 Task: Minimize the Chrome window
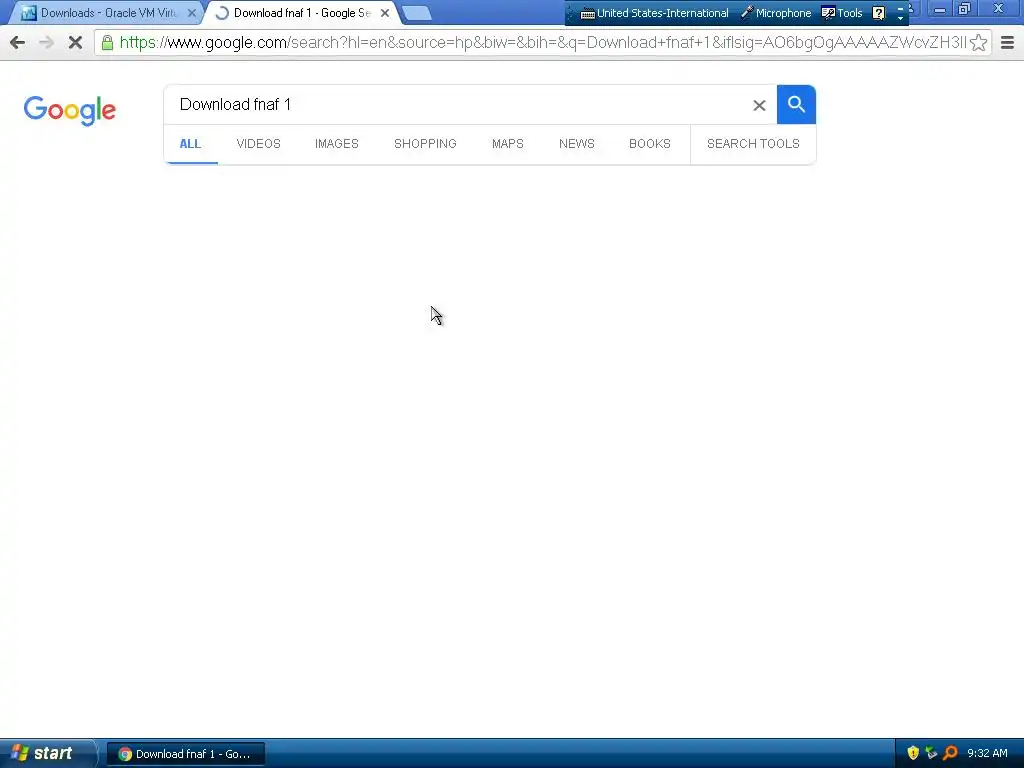point(940,8)
